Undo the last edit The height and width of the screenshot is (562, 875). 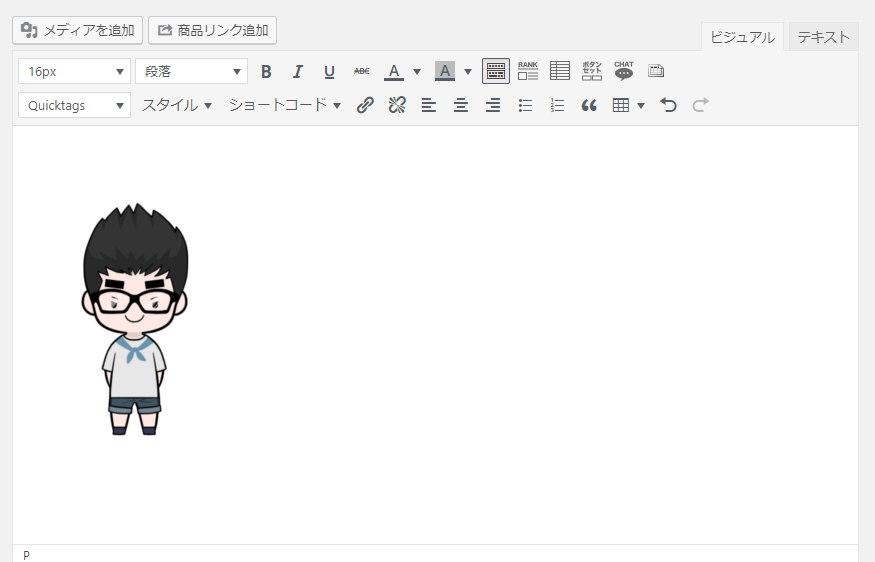click(668, 105)
